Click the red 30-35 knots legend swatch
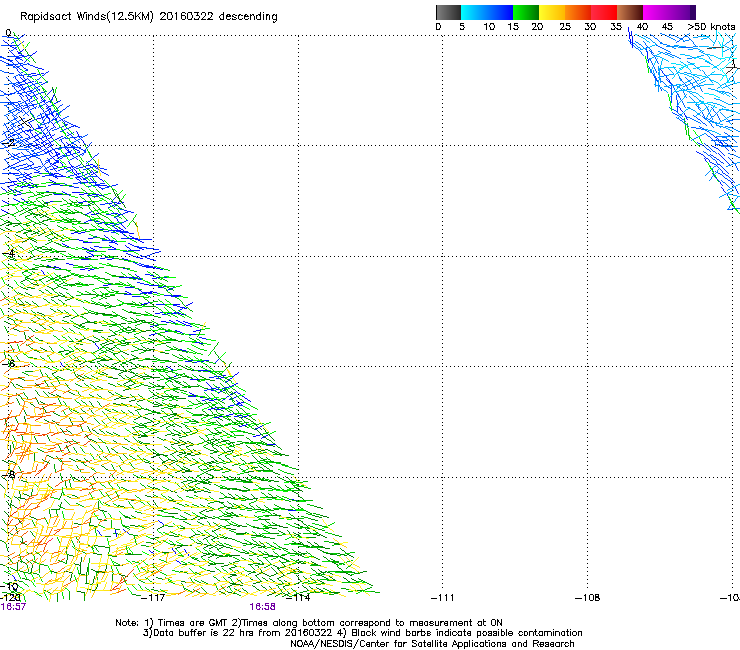This screenshot has height=650, width=740. coord(604,12)
